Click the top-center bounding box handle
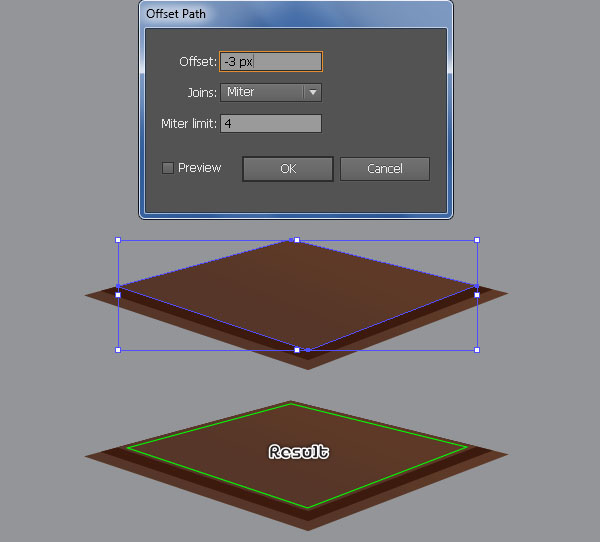Image resolution: width=600 pixels, height=542 pixels. 297,240
